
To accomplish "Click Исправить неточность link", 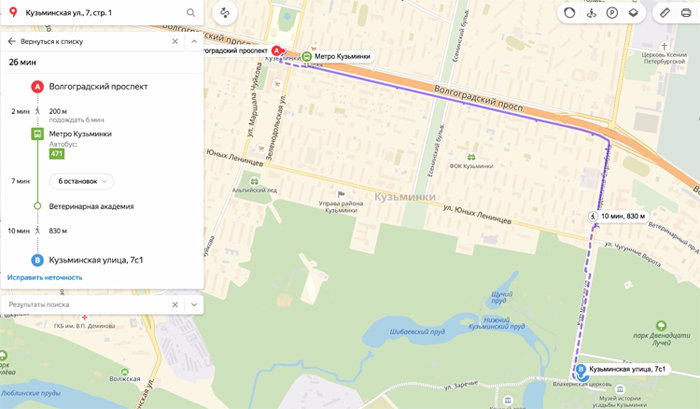I will pos(45,277).
